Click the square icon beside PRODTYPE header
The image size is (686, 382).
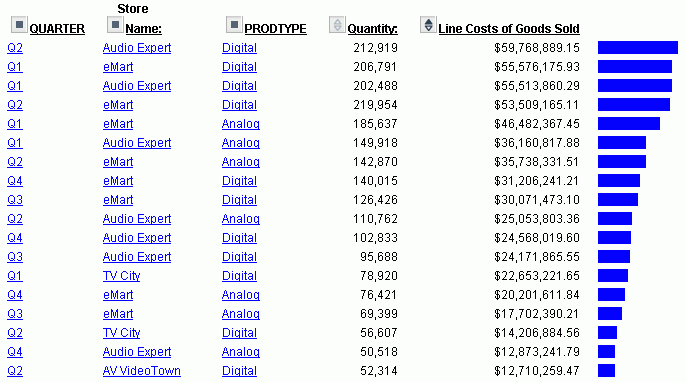tap(234, 25)
